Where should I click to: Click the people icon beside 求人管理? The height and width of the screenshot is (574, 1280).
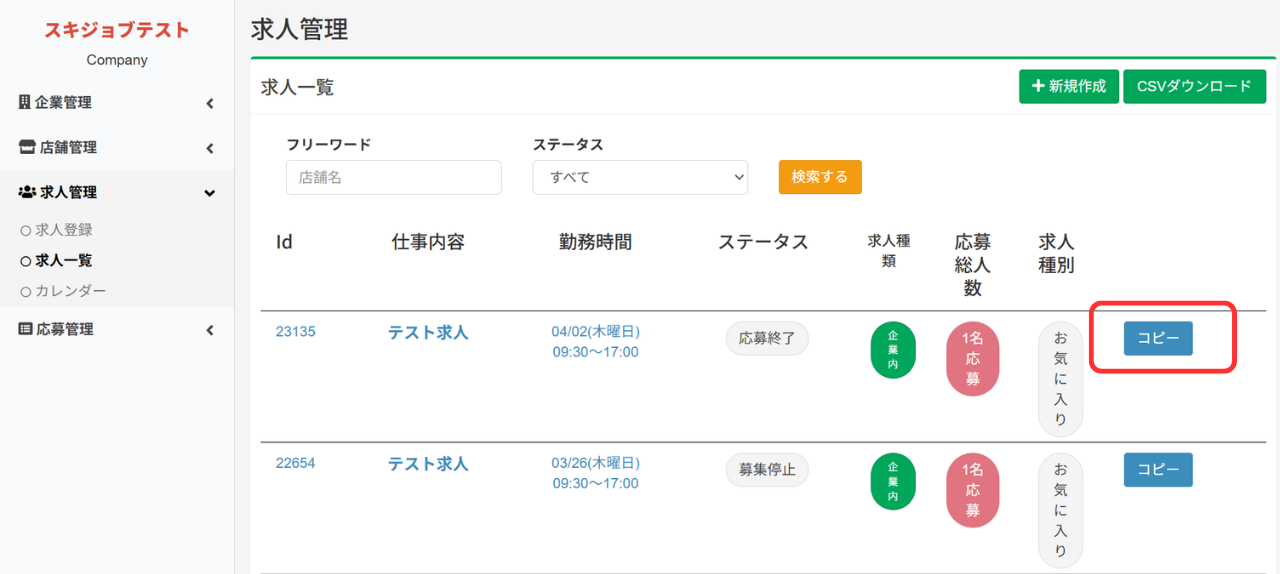pos(27,193)
